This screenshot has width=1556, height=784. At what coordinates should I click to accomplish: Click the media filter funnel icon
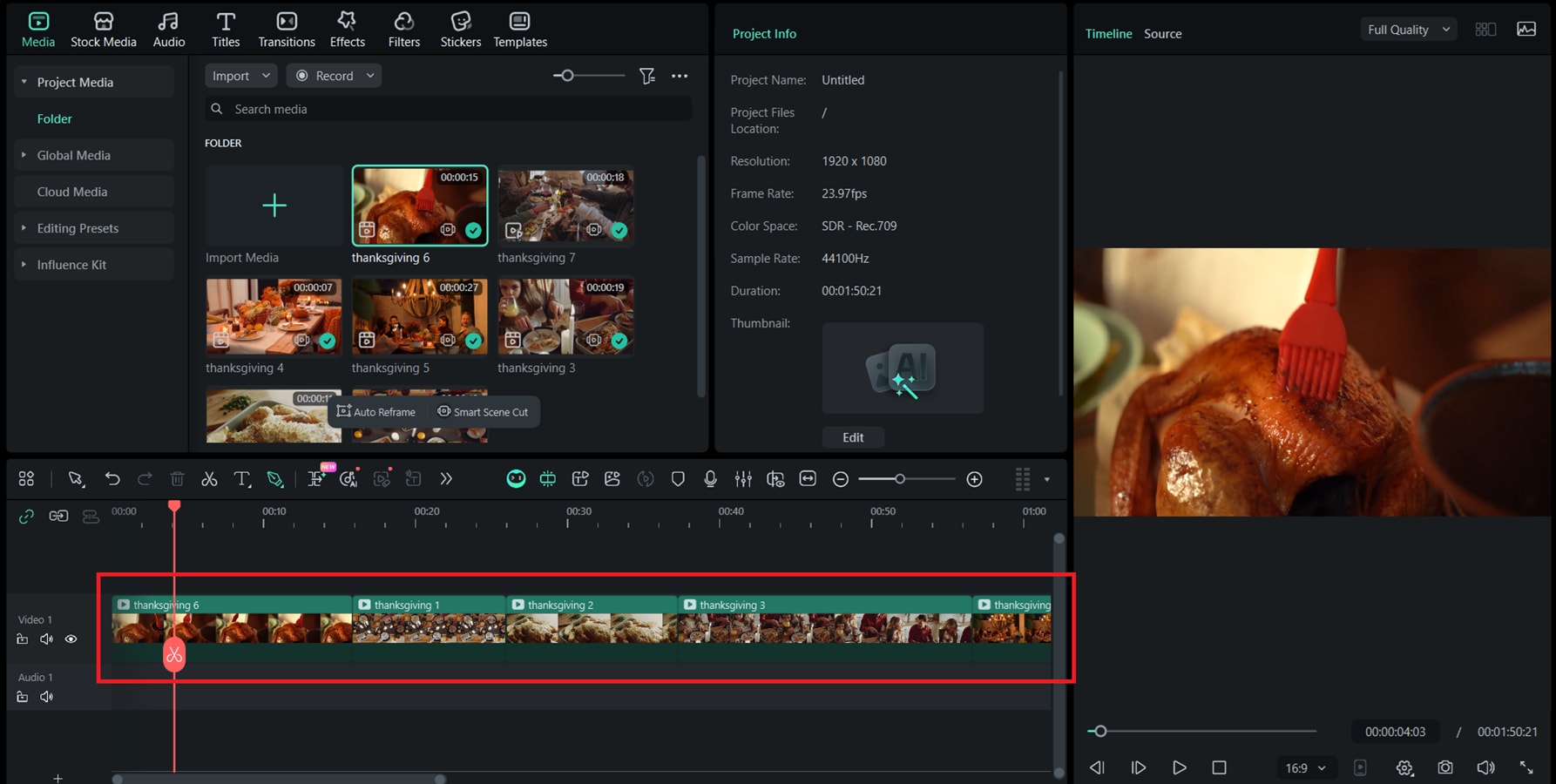click(x=646, y=77)
